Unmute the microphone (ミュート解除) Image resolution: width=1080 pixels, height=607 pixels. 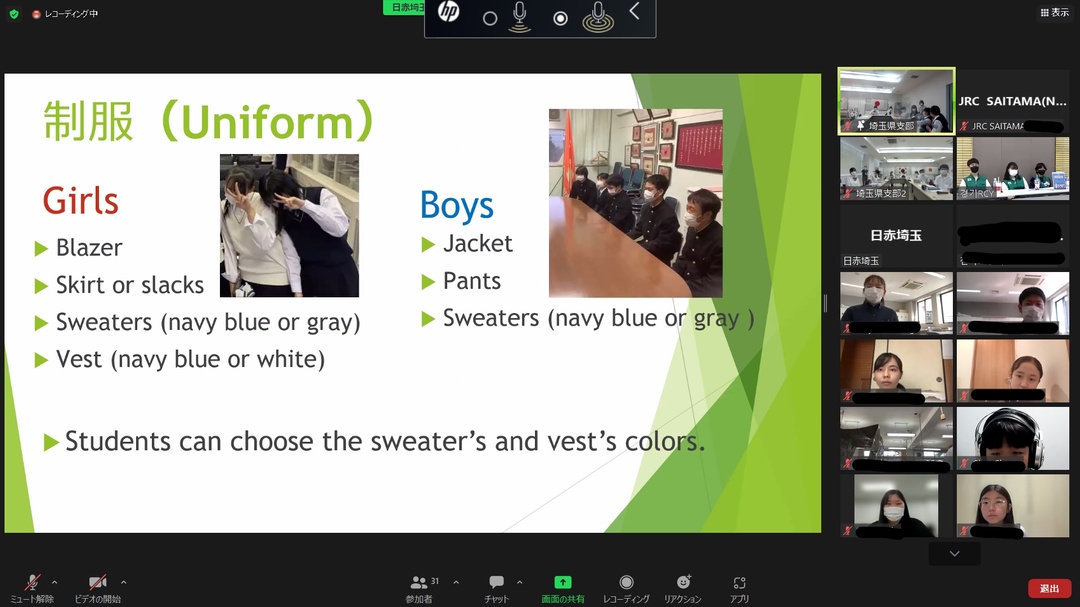[x=32, y=587]
